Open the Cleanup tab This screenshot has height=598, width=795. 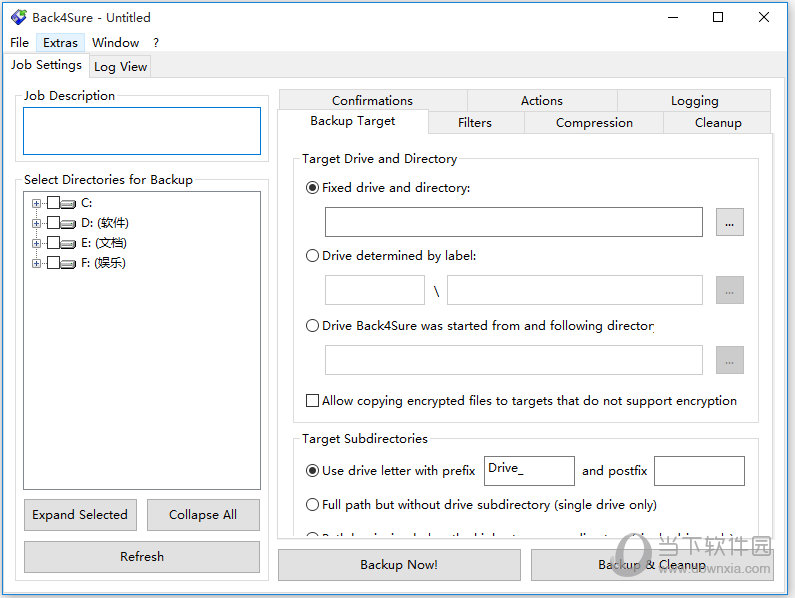click(718, 123)
